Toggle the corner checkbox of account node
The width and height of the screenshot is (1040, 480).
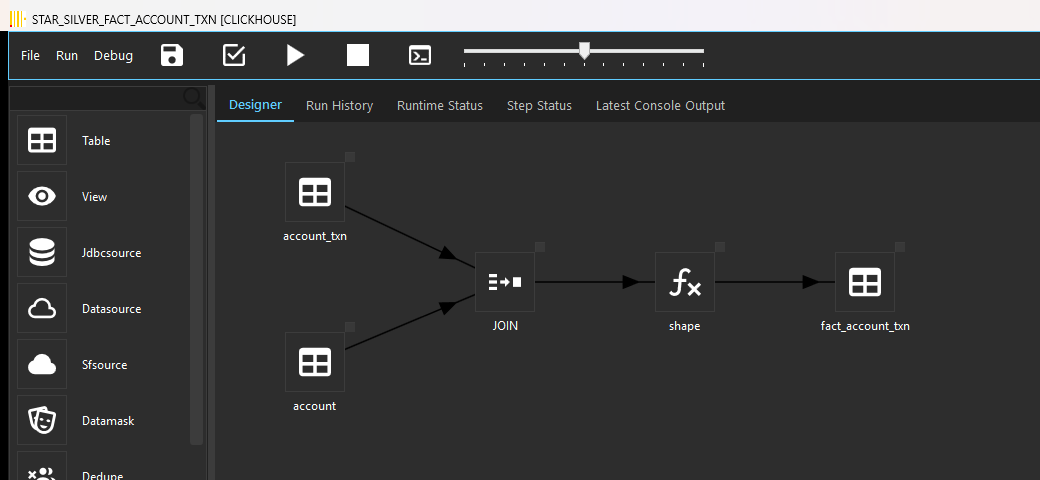350,327
